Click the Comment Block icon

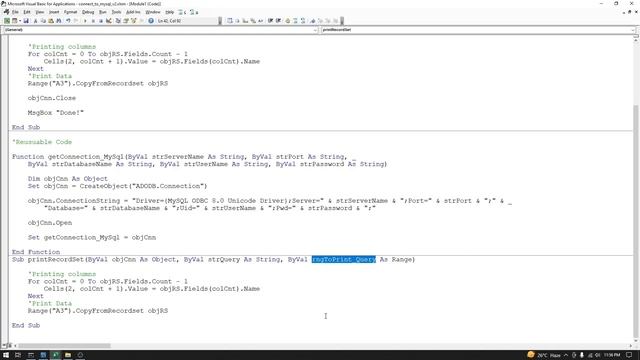tap(295, 21)
